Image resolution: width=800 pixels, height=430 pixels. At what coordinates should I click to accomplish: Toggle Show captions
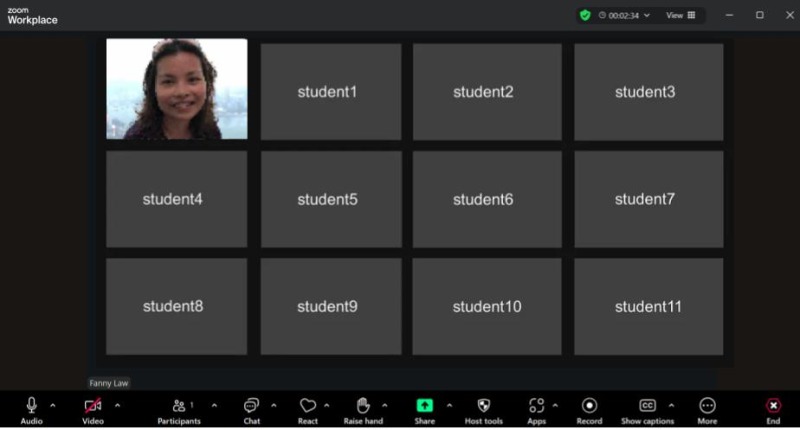[647, 406]
